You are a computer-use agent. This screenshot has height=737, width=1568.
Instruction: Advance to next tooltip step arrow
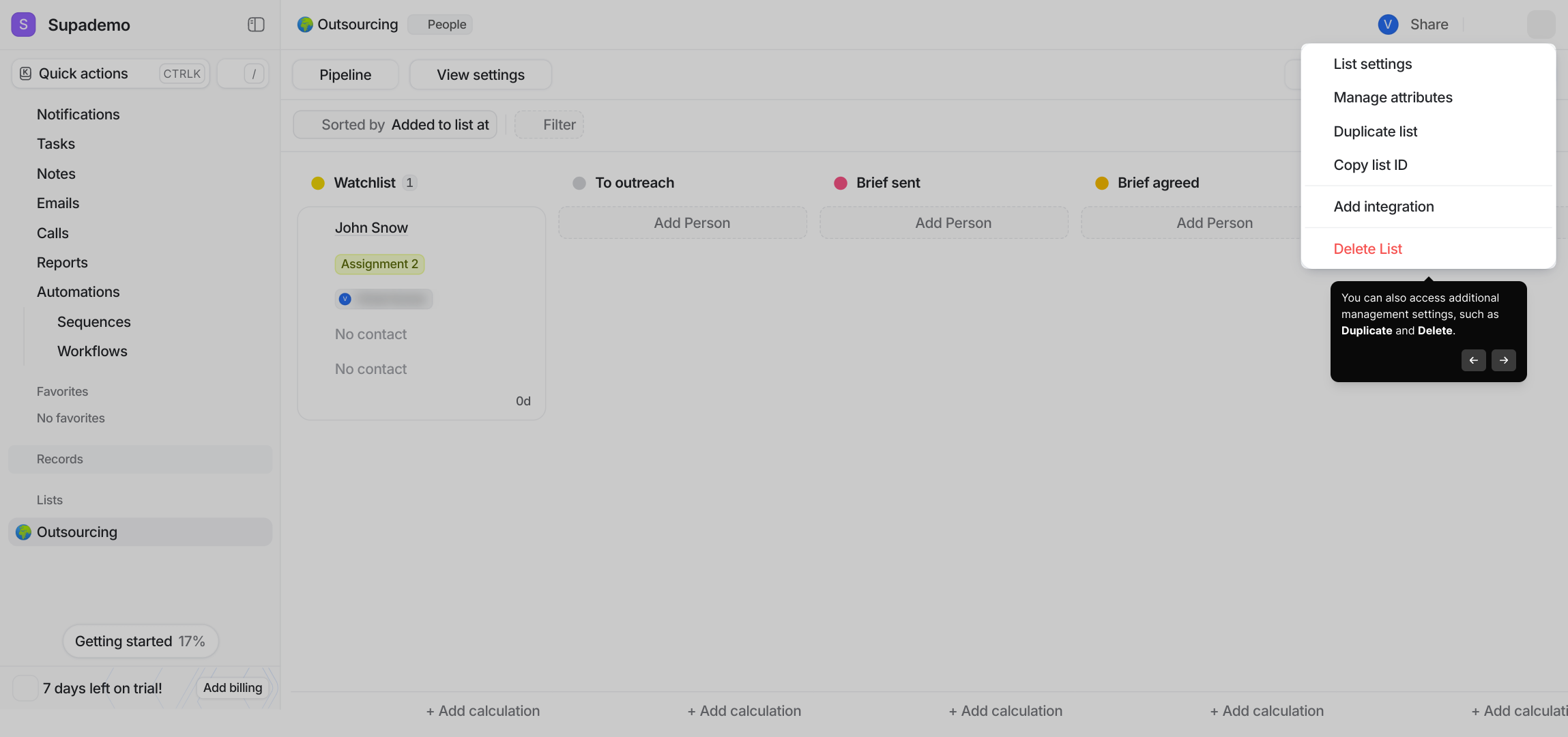[1504, 360]
